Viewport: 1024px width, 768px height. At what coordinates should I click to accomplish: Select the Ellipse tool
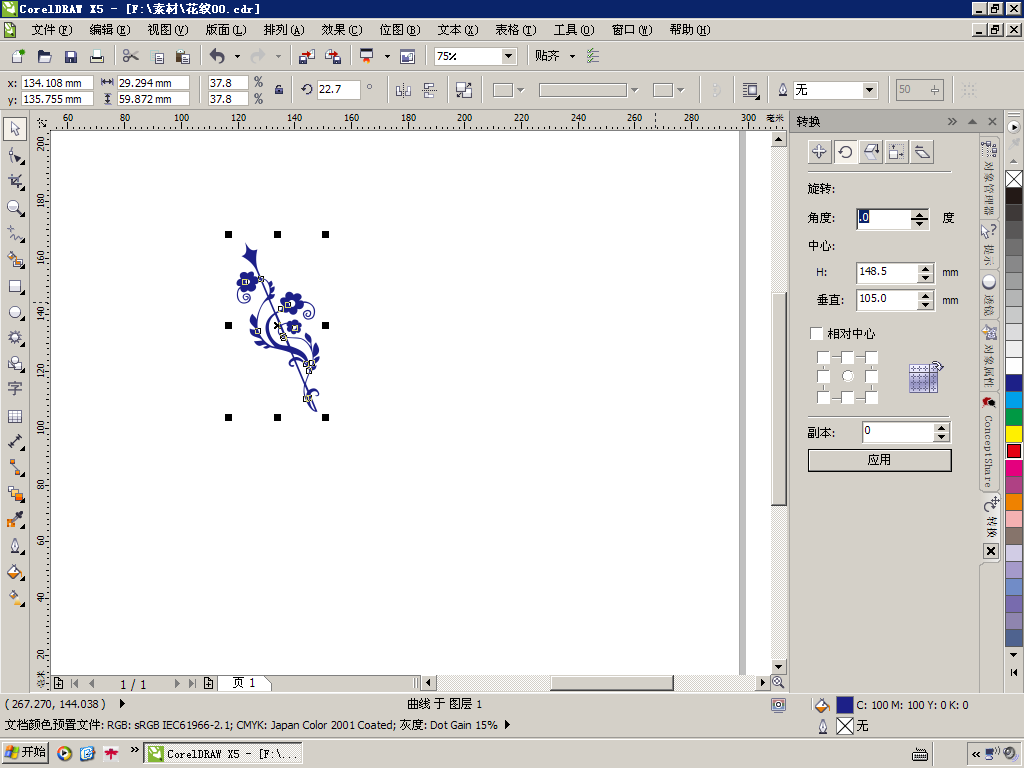(15, 312)
